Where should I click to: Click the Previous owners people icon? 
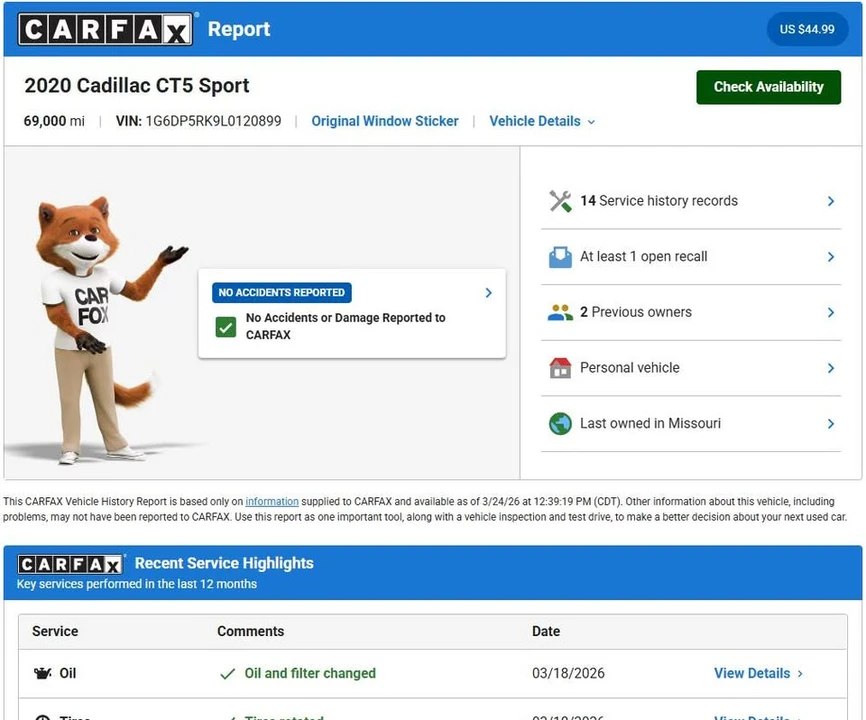[560, 313]
